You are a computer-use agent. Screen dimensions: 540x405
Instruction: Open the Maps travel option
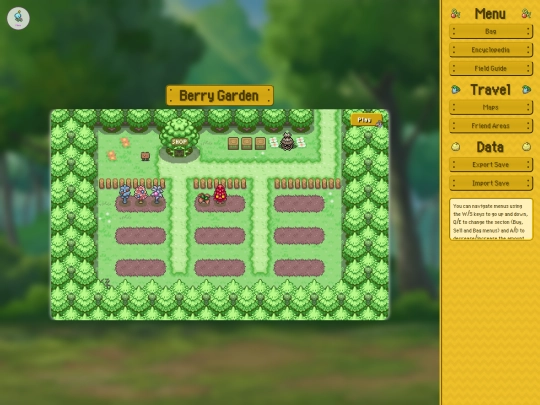pos(491,107)
